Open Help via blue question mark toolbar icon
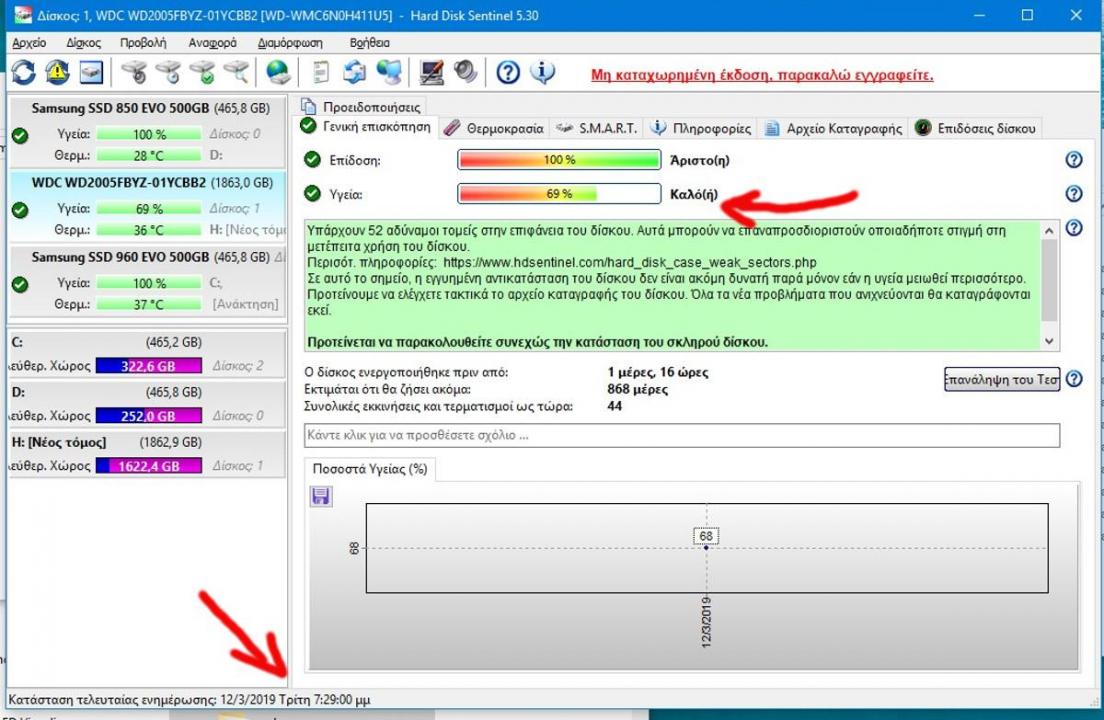Viewport: 1104px width, 720px height. pos(508,72)
